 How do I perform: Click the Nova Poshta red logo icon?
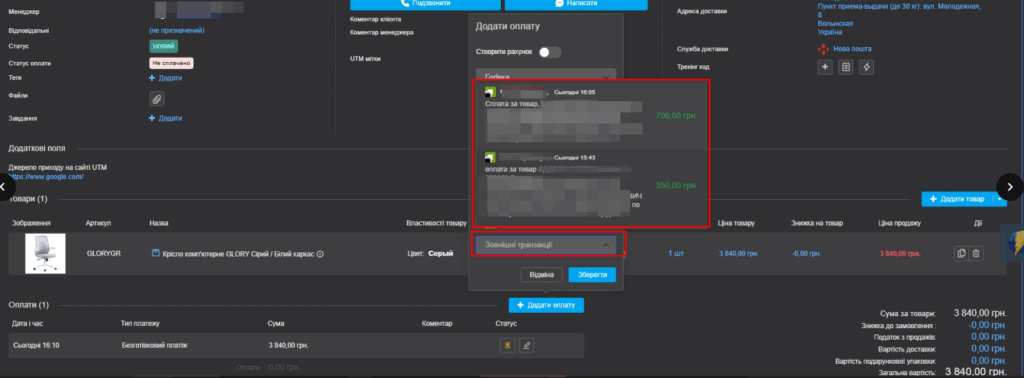(x=823, y=49)
